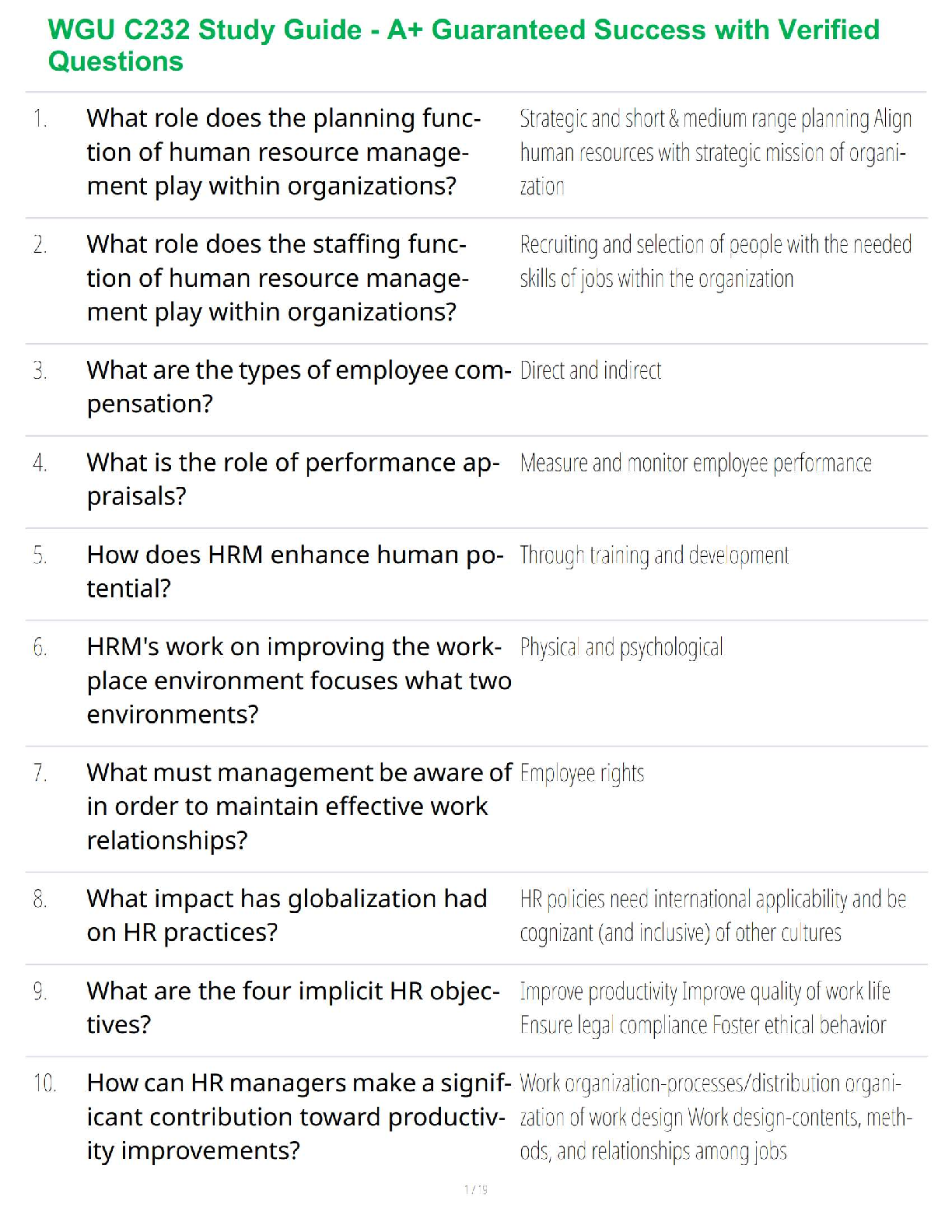Select the question about workplace environment focus

[299, 681]
